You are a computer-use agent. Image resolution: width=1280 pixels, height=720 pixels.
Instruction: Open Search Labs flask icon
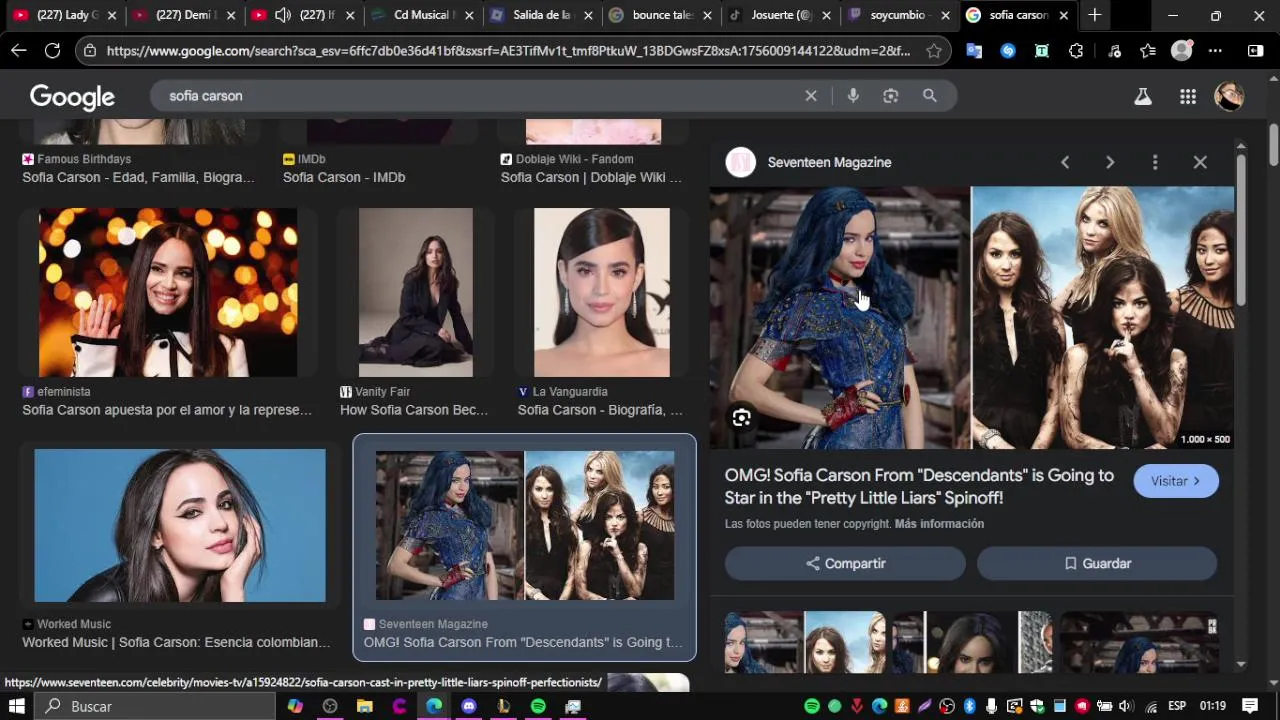[x=1143, y=96]
